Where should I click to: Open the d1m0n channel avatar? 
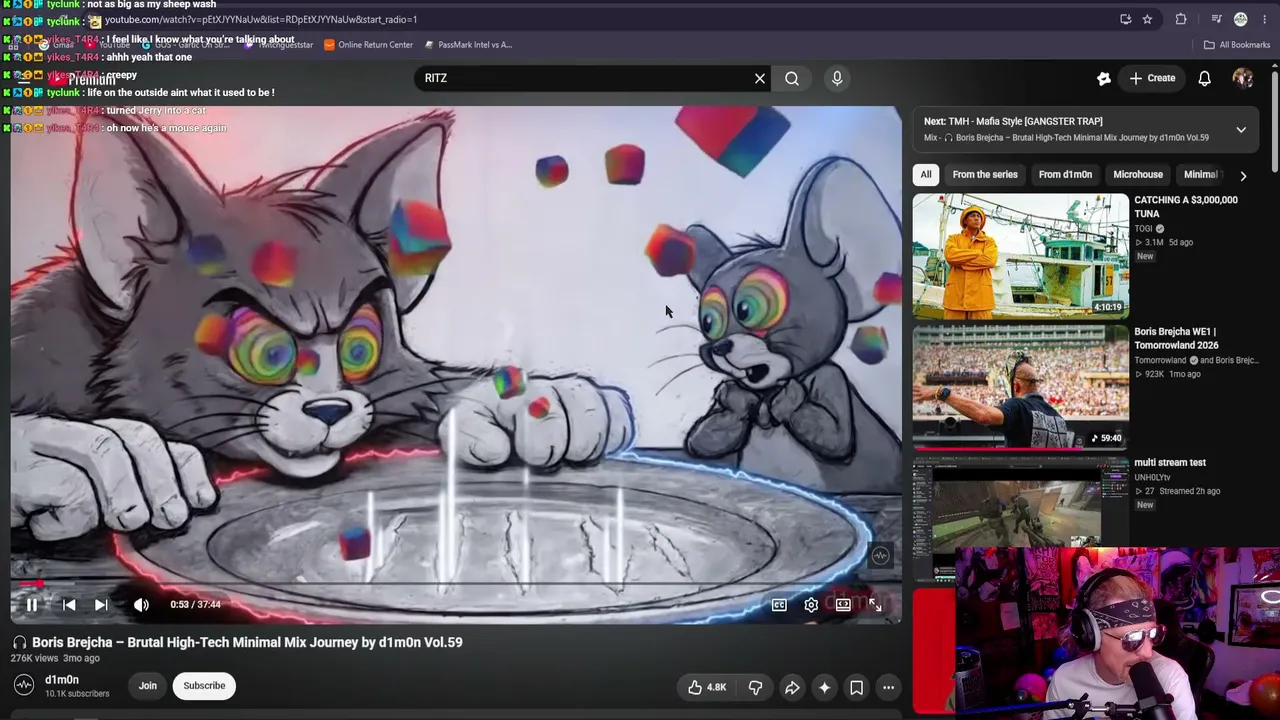point(24,685)
